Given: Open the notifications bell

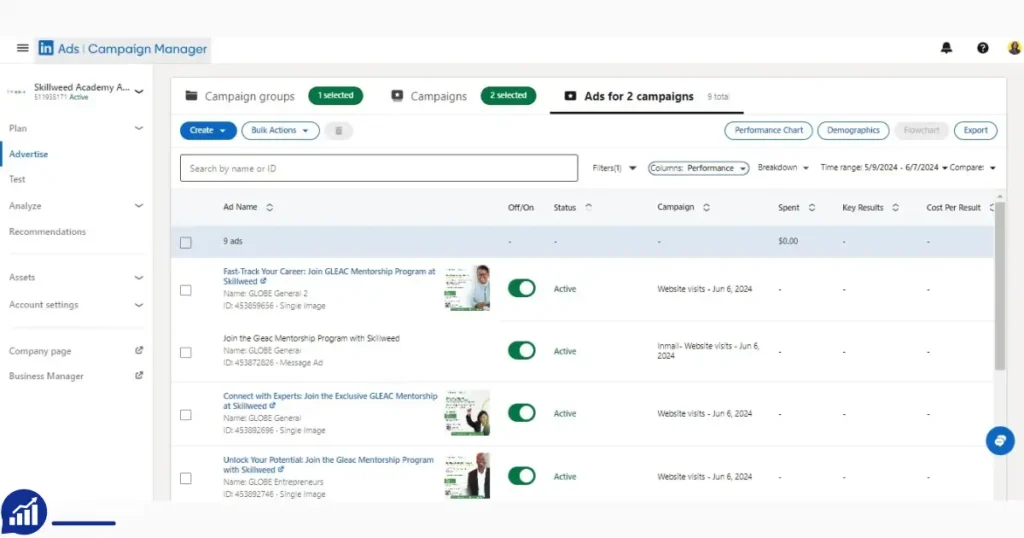Looking at the screenshot, I should [x=946, y=48].
